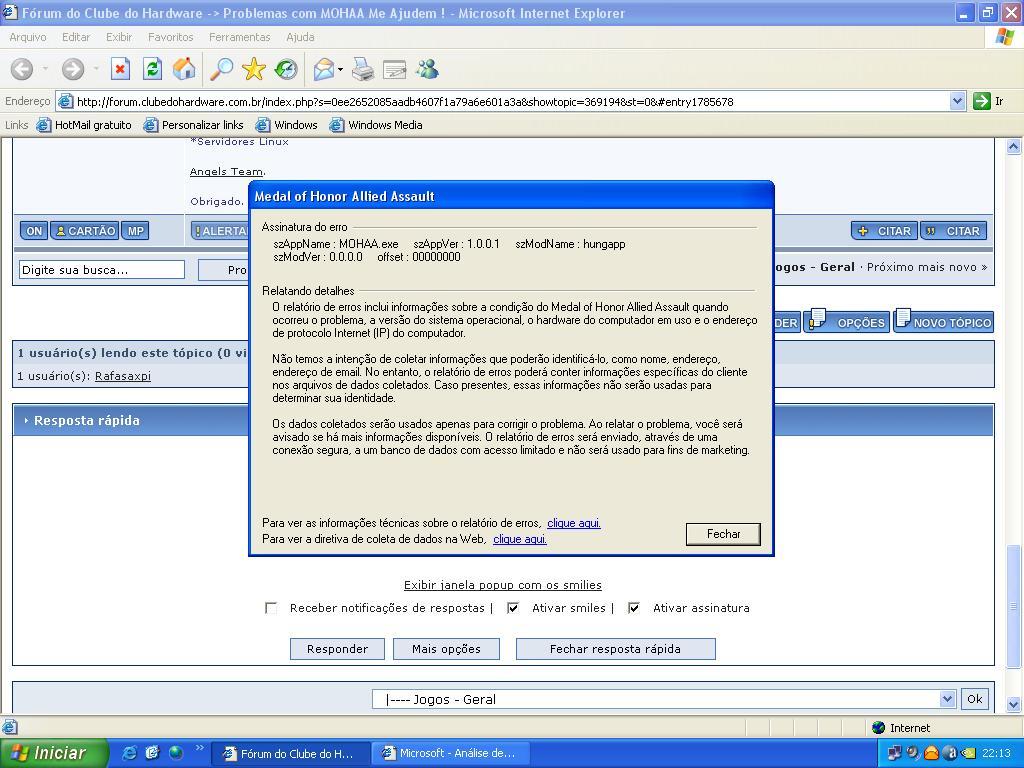Toggle the Ativar assinatura checkbox
The image size is (1024, 768).
pyautogui.click(x=633, y=608)
